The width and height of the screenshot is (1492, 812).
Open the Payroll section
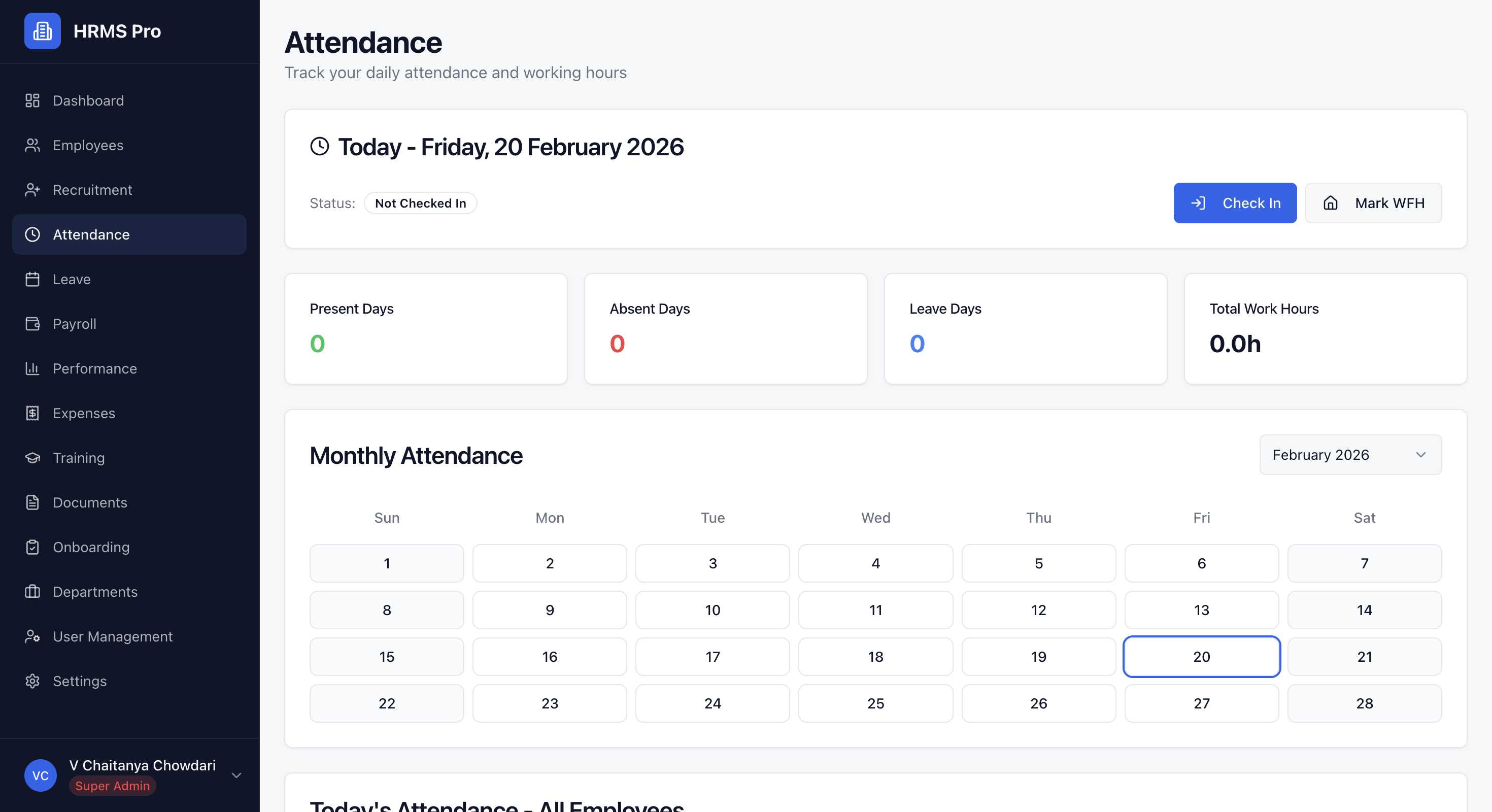[x=129, y=323]
